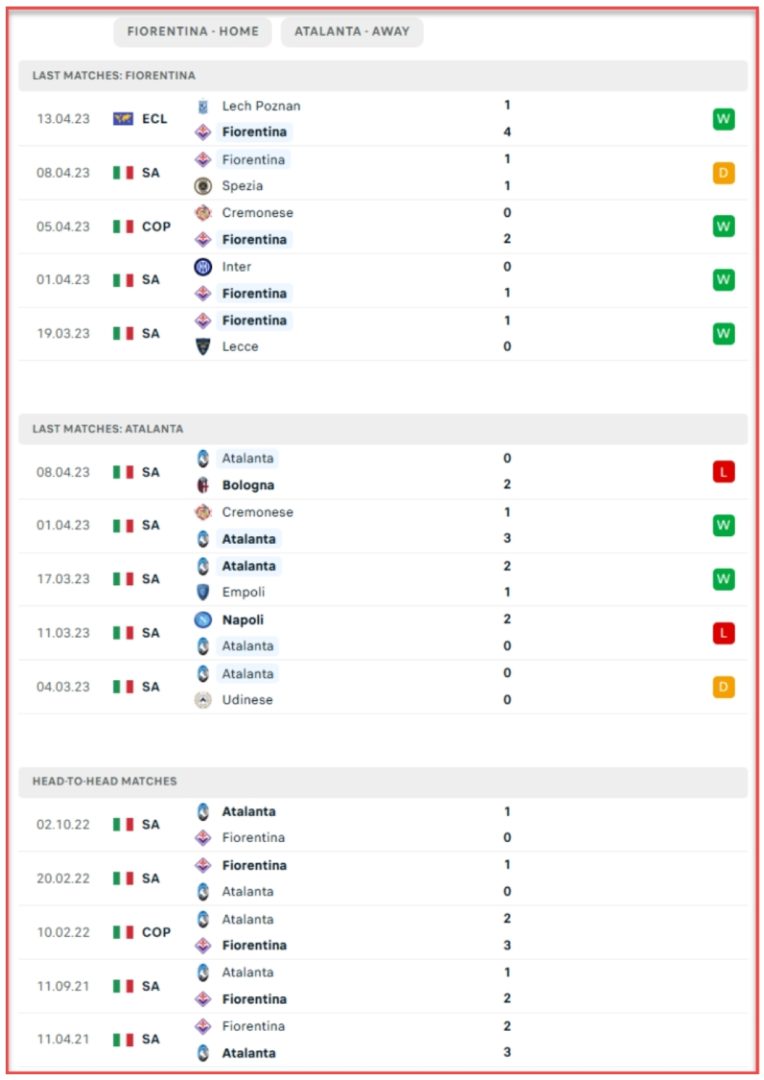
Task: Open the Napoli team link
Action: point(243,620)
